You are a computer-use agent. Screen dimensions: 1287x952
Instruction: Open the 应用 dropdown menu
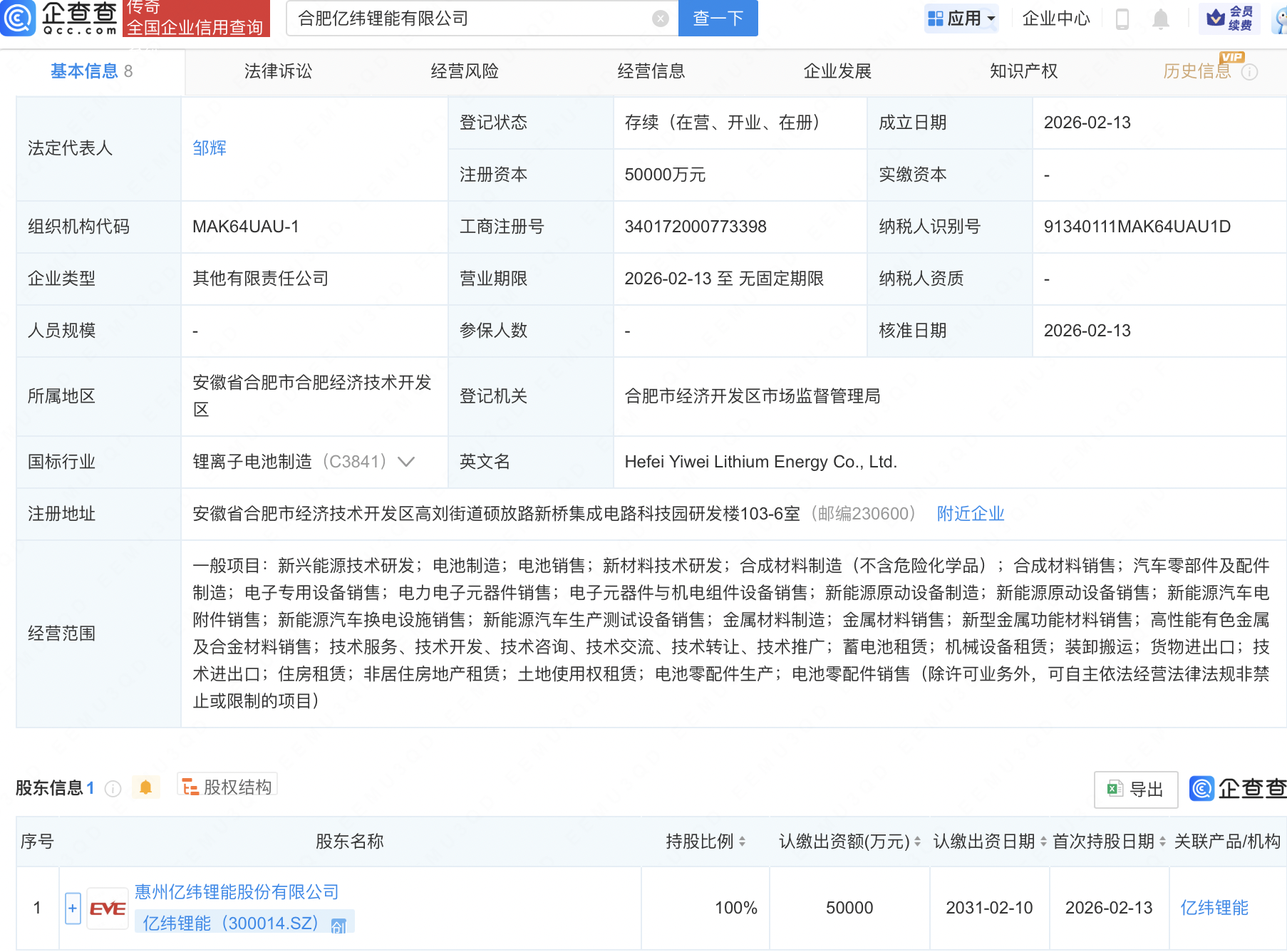961,19
